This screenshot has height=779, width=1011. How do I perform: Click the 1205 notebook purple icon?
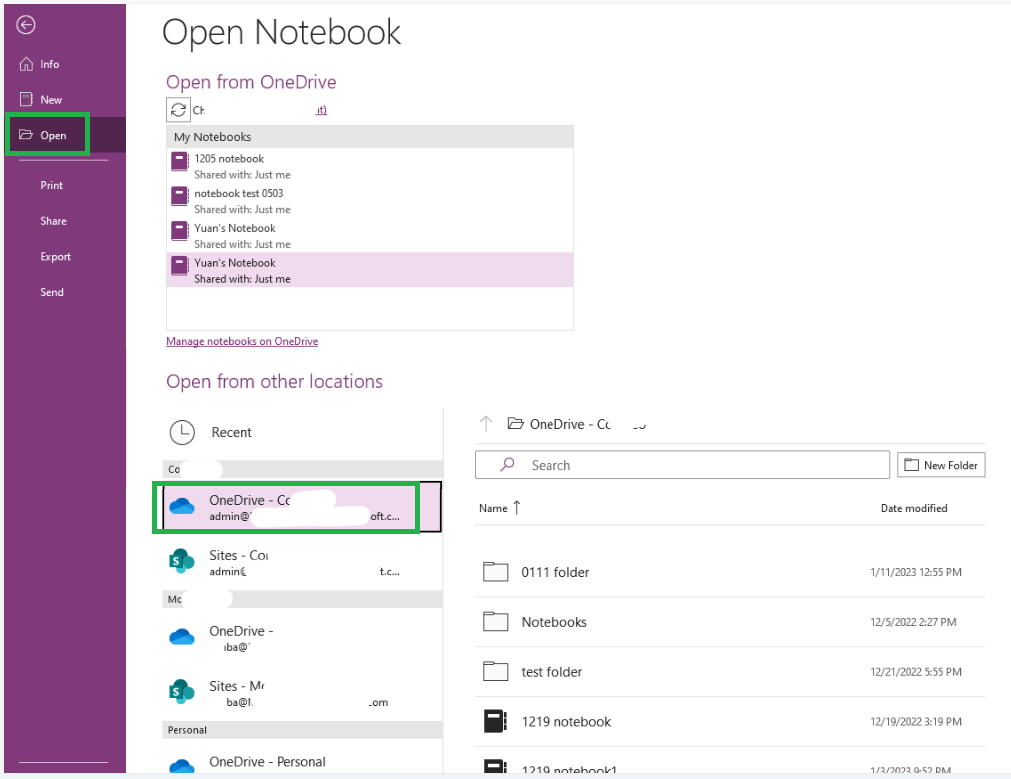[179, 161]
